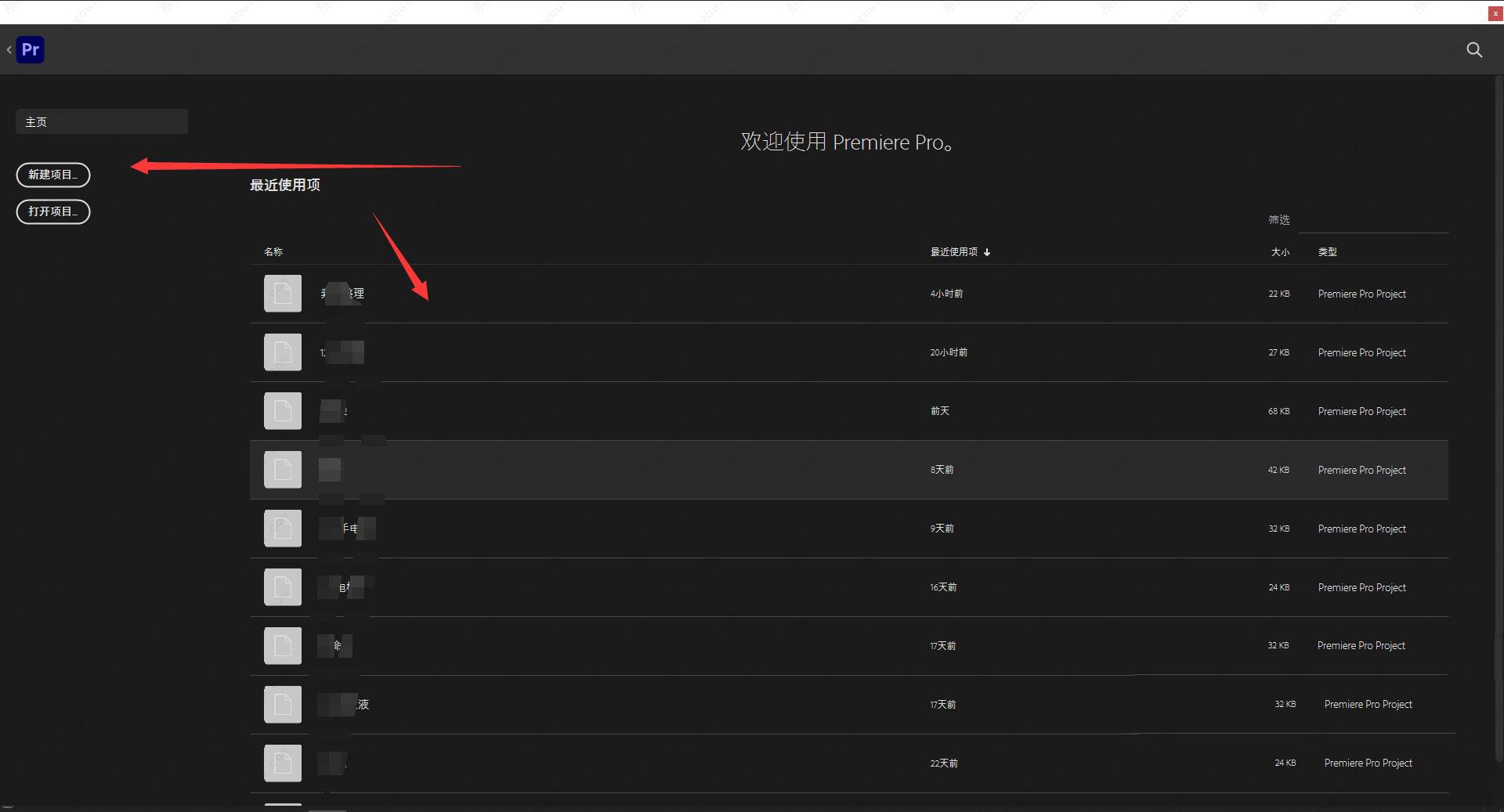1504x812 pixels.
Task: Toggle sort arrow next to 最近使用项 column
Action: click(x=987, y=252)
